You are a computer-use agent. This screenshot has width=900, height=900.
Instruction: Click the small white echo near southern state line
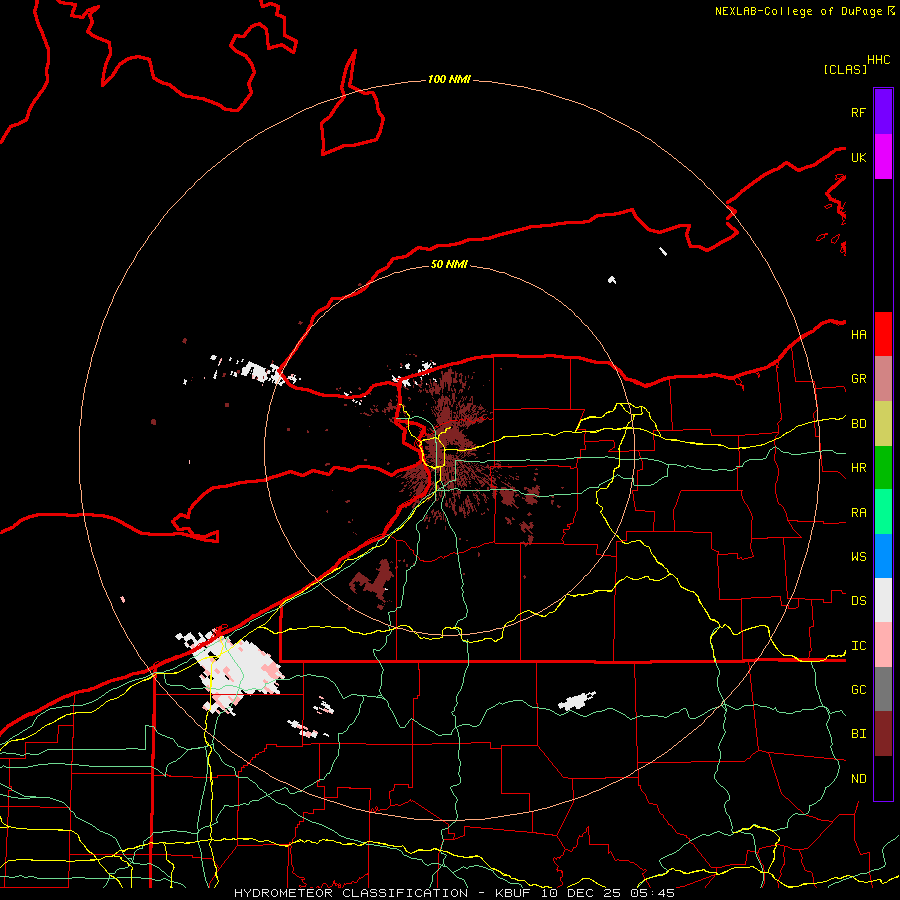(577, 700)
